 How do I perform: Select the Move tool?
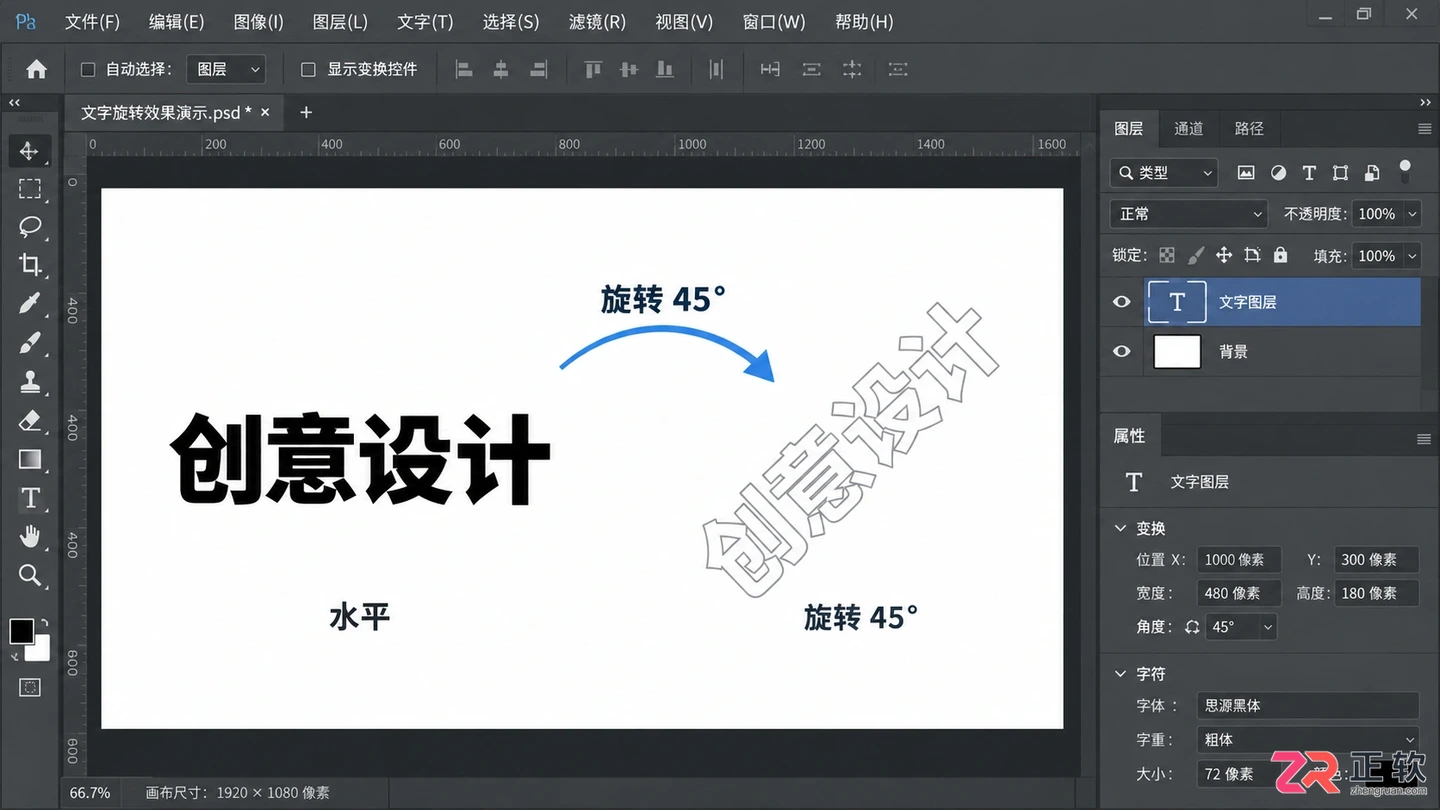coord(29,151)
